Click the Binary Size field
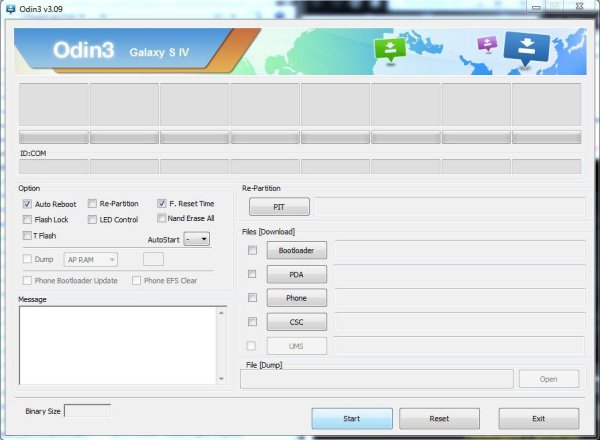This screenshot has height=440, width=600. point(88,411)
